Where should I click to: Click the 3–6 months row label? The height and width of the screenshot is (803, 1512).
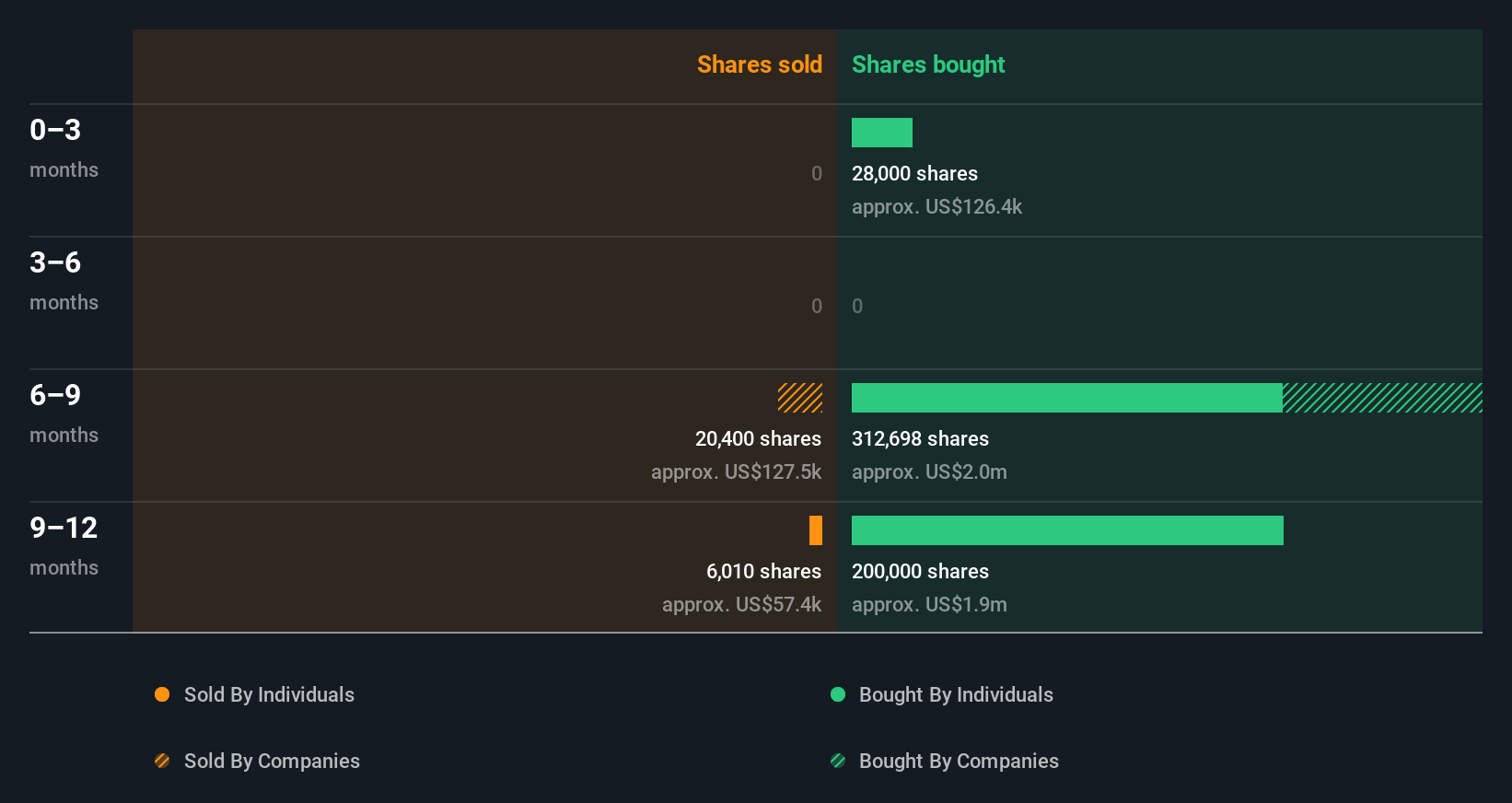point(64,280)
